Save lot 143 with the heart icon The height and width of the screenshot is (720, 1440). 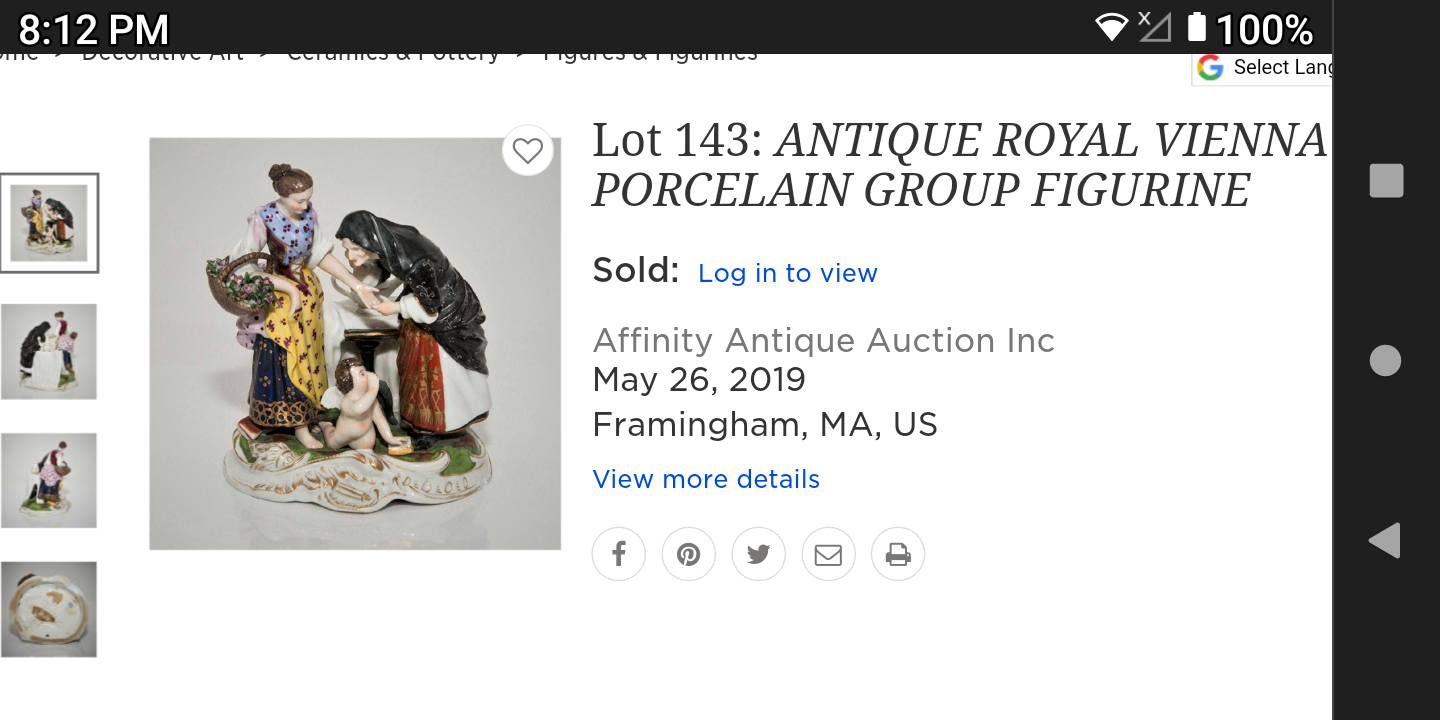[527, 151]
